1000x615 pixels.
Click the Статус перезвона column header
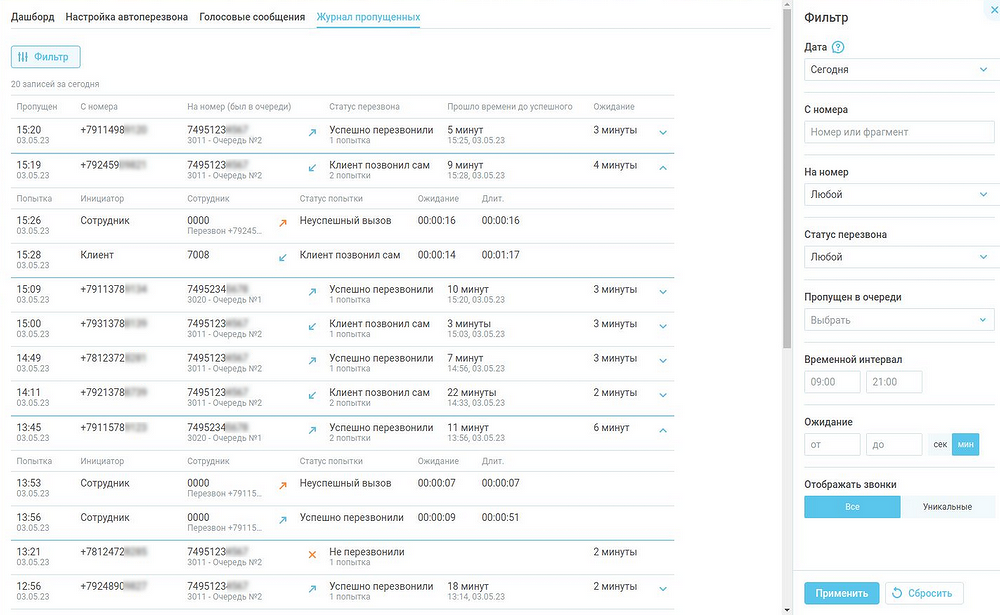(x=364, y=107)
